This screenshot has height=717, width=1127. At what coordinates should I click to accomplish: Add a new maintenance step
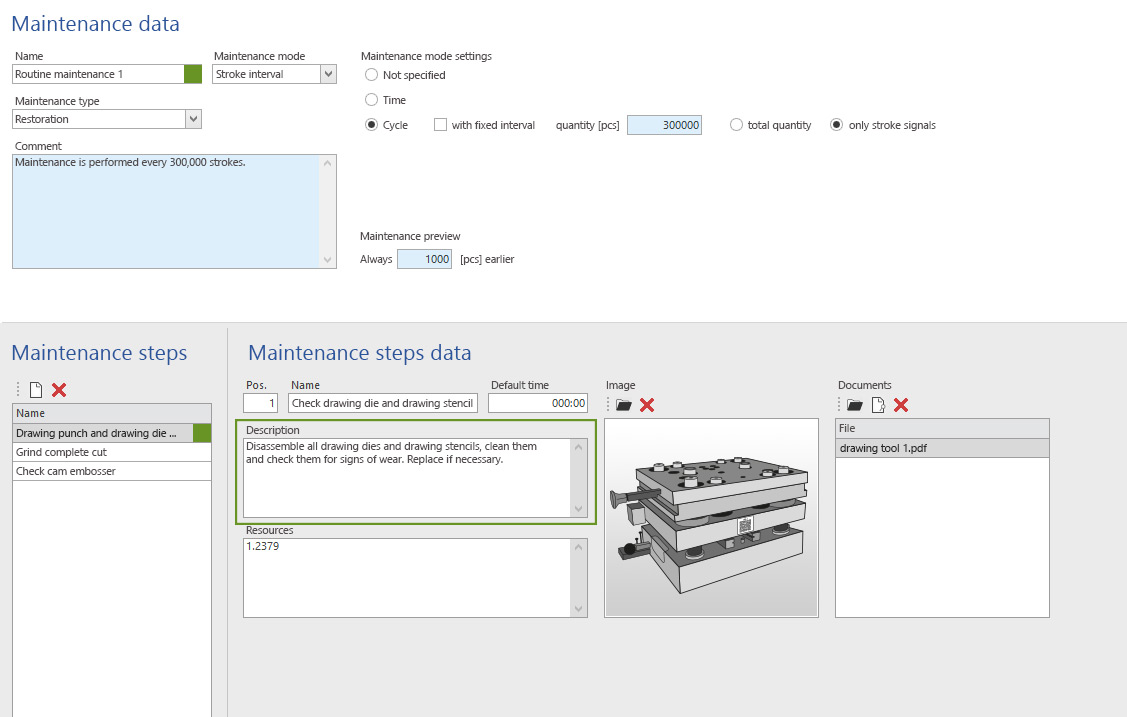click(x=36, y=390)
